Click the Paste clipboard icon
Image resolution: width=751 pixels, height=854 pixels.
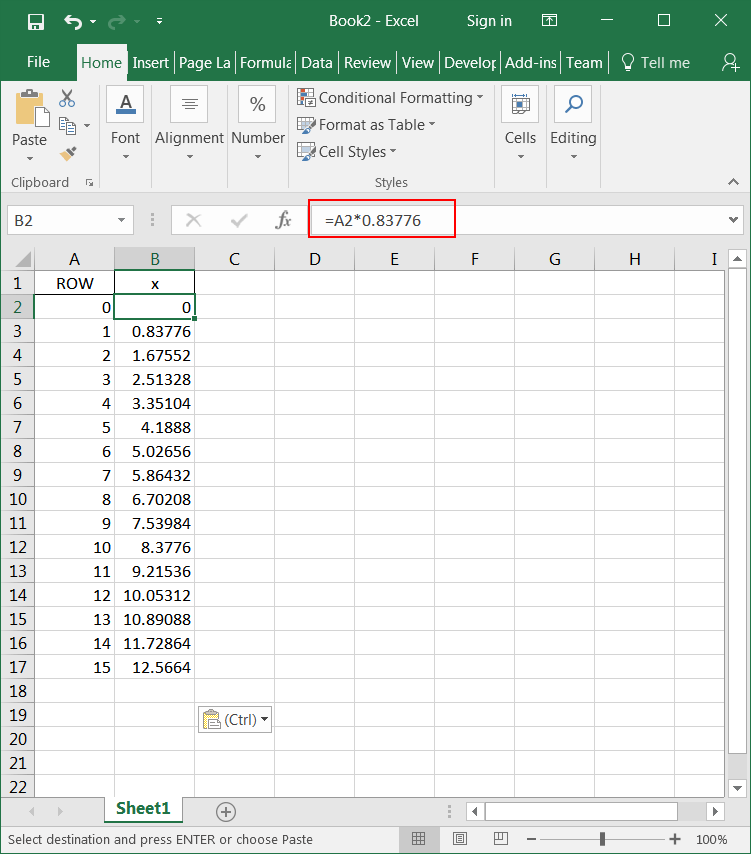(x=32, y=108)
